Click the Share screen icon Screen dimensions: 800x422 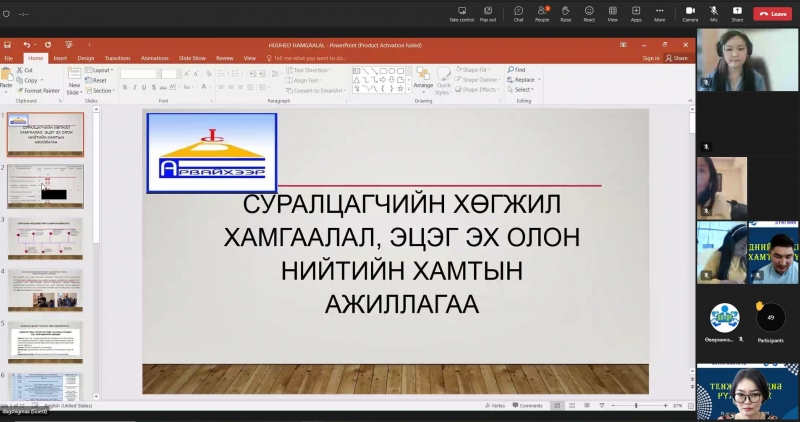(x=737, y=13)
